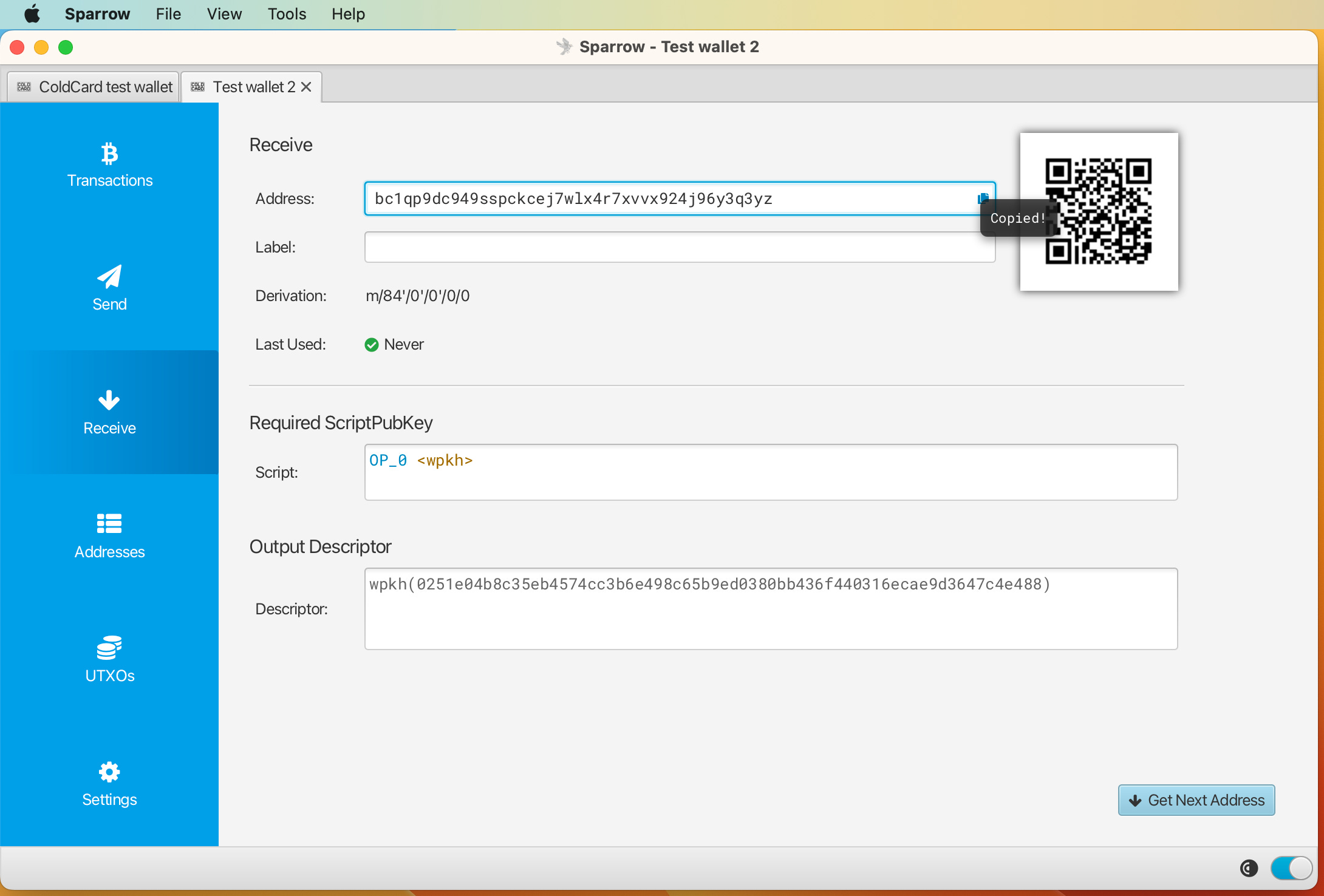The height and width of the screenshot is (896, 1324).
Task: Open the Addresses list in the sidebar
Action: coord(109,537)
